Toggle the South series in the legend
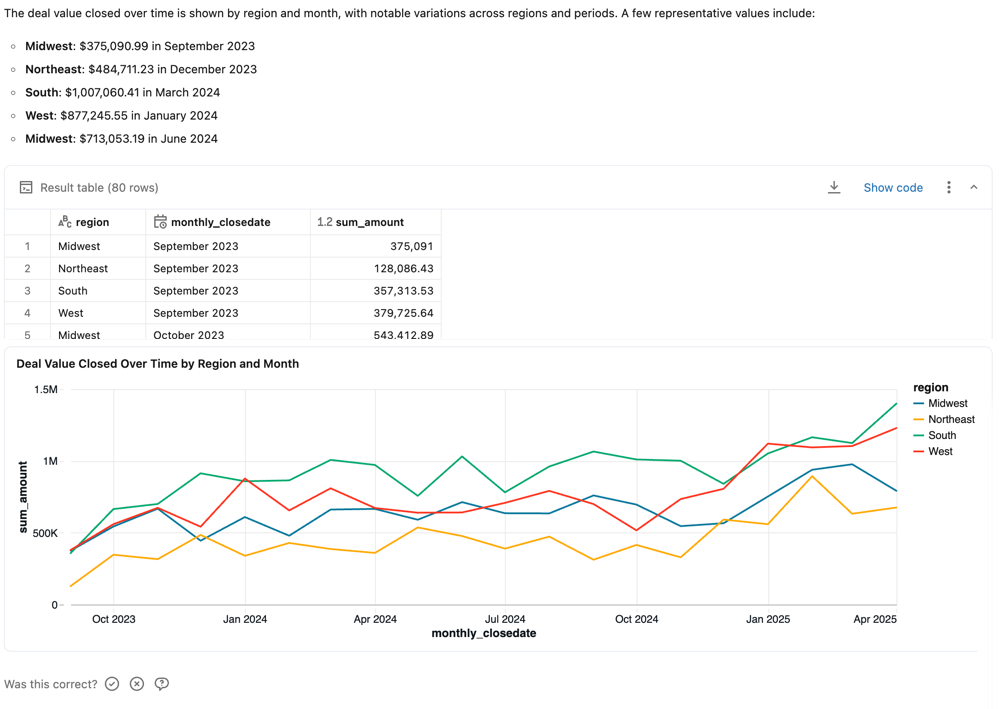This screenshot has height=709, width=1000. pos(939,435)
